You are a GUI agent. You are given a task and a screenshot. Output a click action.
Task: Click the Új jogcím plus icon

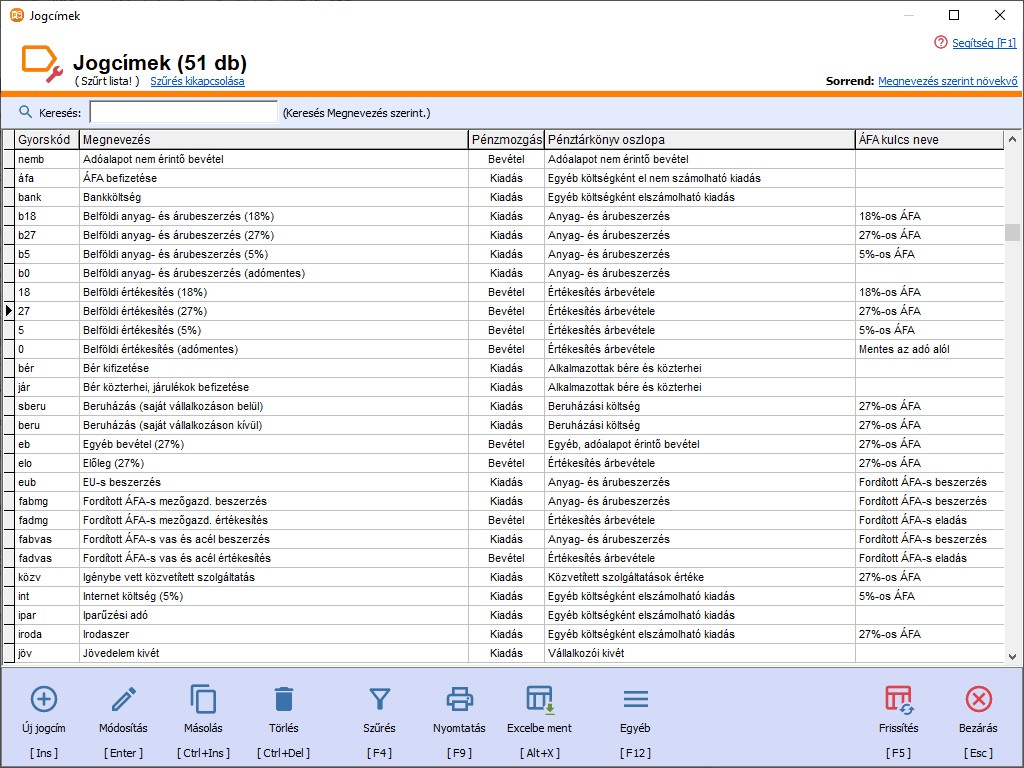click(44, 699)
